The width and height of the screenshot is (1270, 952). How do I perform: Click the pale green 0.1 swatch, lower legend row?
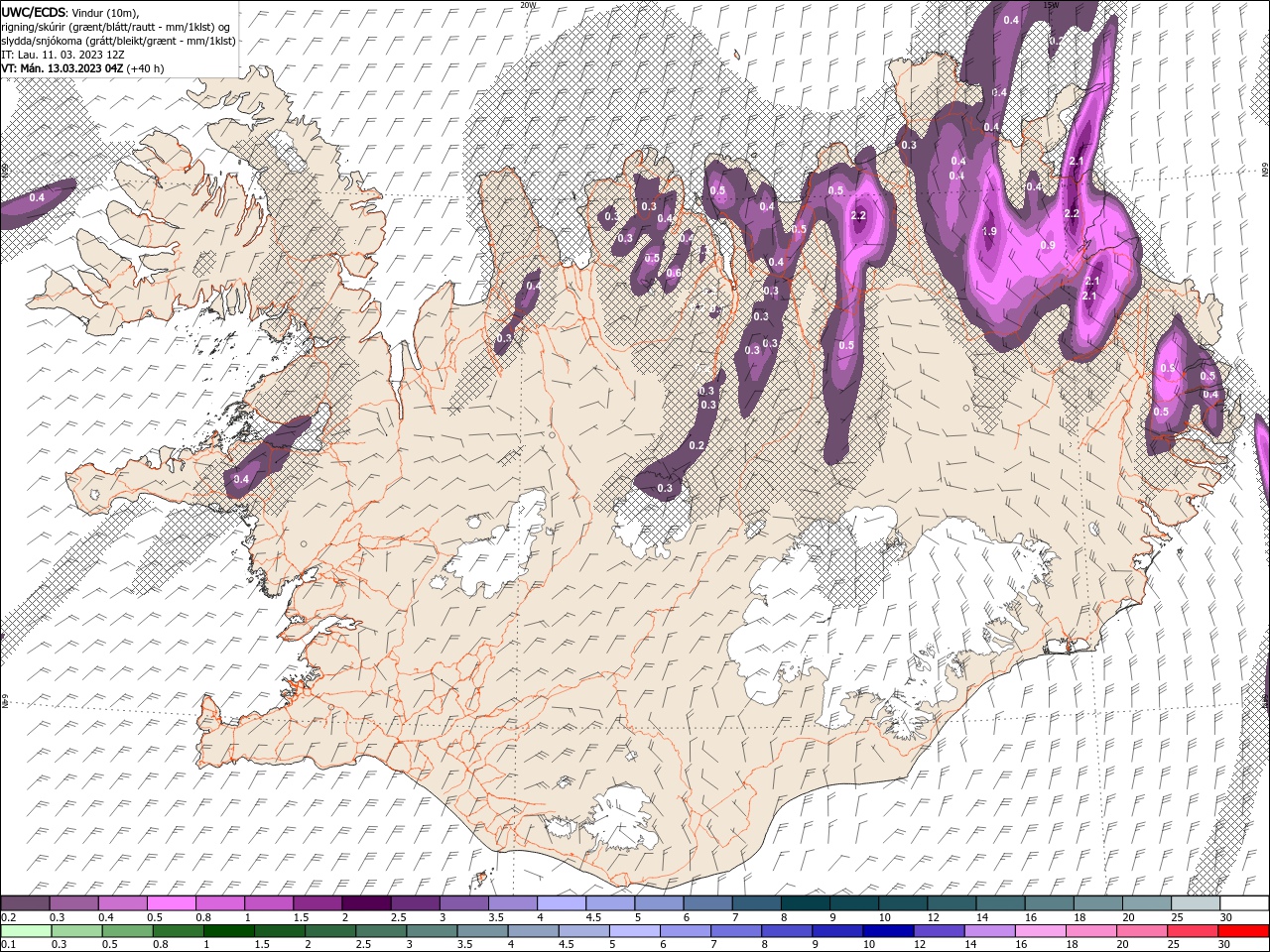[26, 931]
